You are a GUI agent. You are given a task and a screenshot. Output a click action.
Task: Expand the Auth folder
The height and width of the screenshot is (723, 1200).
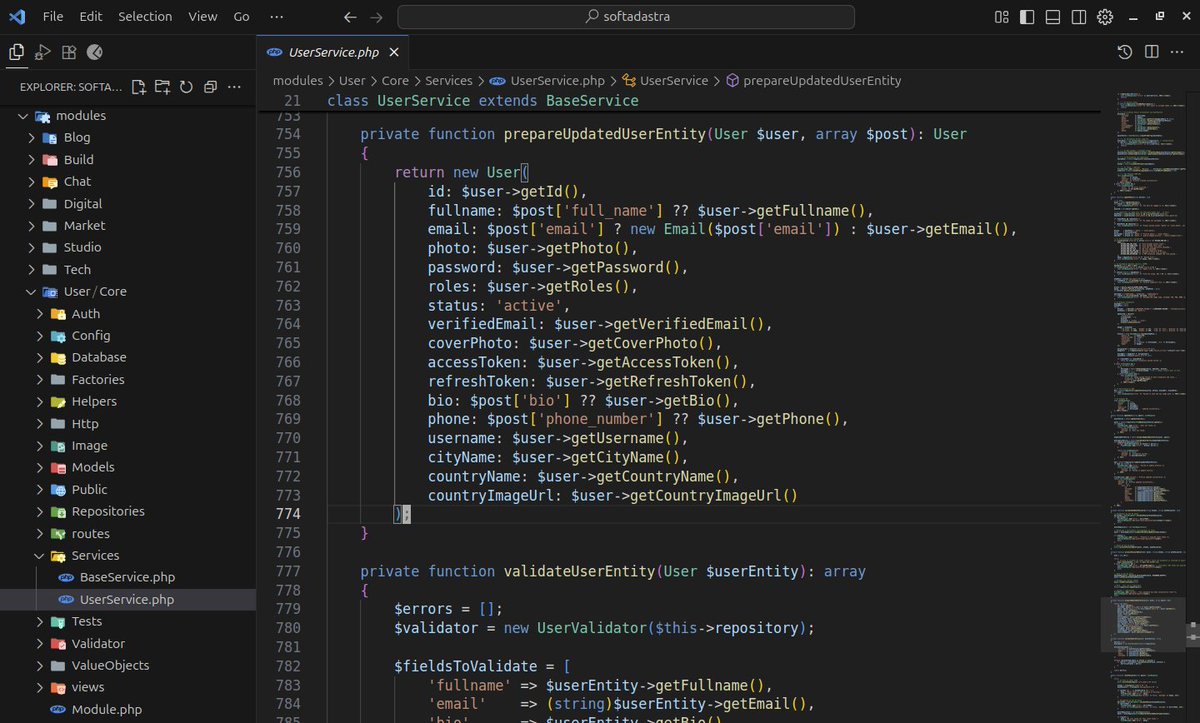(x=40, y=313)
